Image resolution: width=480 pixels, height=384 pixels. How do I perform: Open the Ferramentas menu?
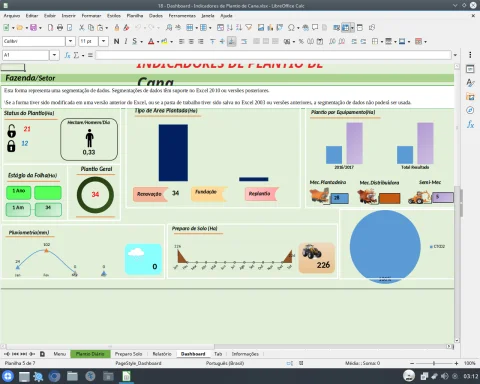(182, 16)
